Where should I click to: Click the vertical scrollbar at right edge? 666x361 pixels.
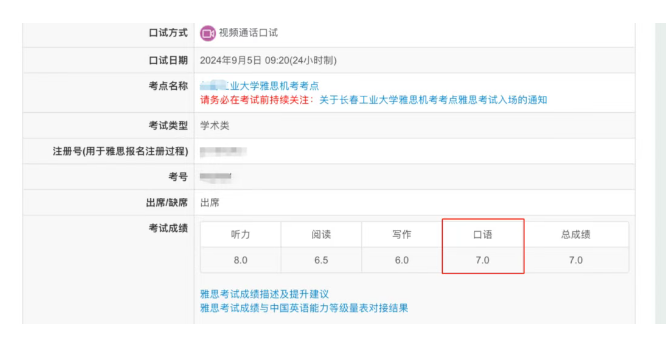(660, 173)
